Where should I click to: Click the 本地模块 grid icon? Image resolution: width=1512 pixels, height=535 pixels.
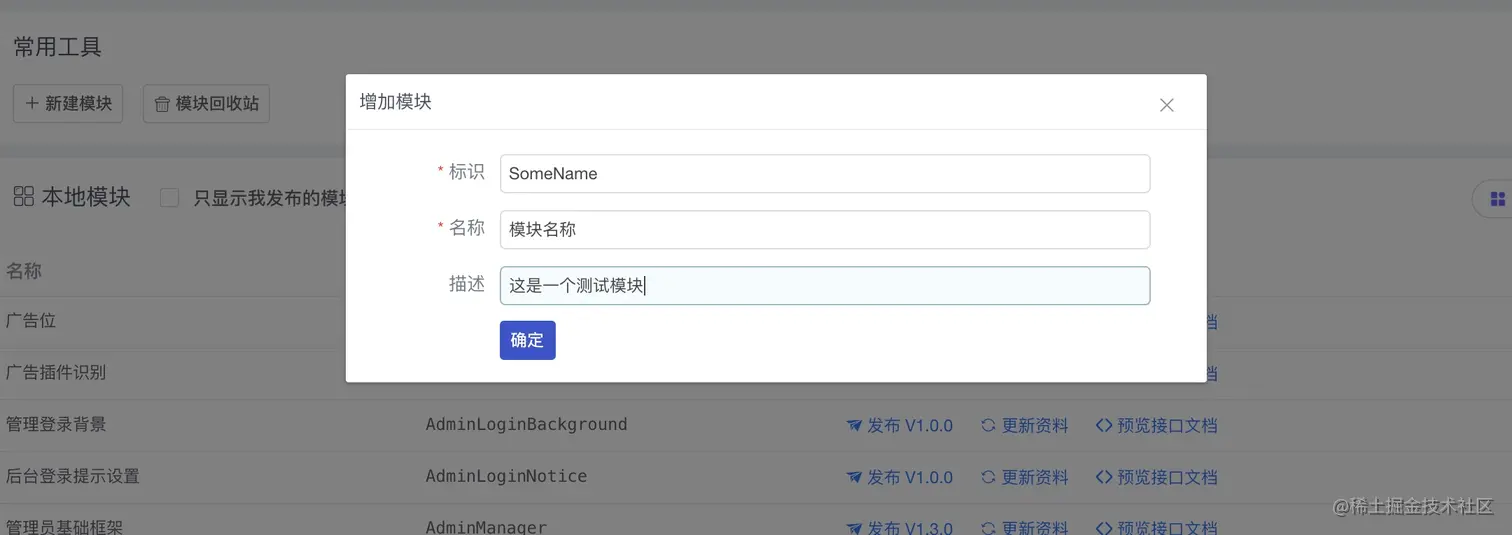tap(23, 196)
